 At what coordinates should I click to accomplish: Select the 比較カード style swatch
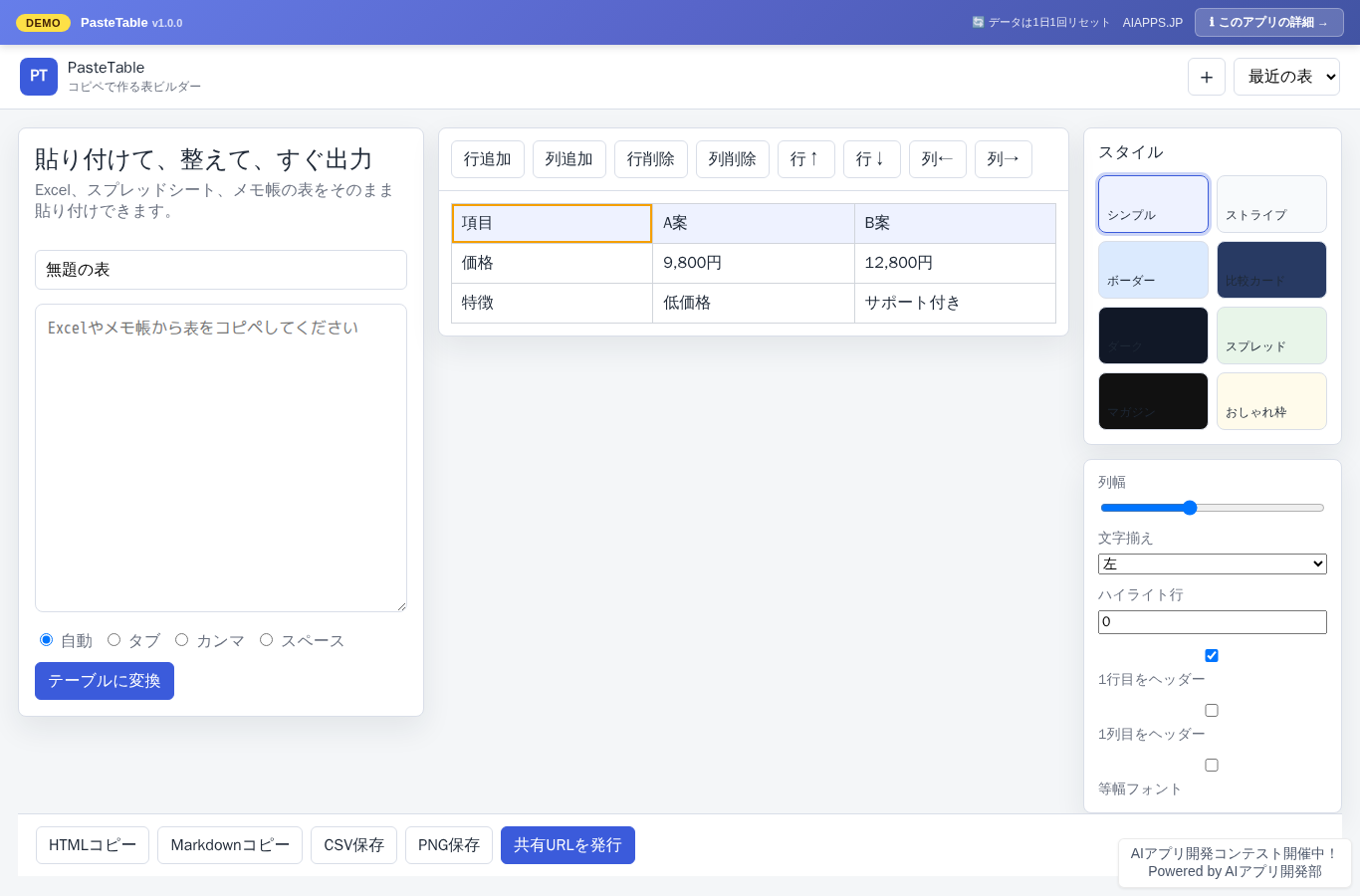(x=1271, y=270)
